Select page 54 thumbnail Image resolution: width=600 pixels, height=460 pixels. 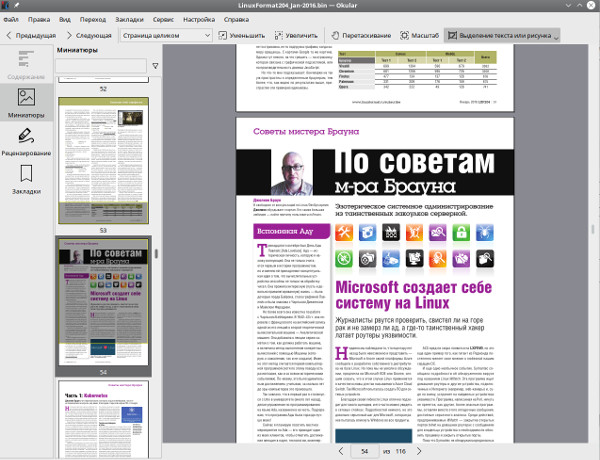[103, 302]
